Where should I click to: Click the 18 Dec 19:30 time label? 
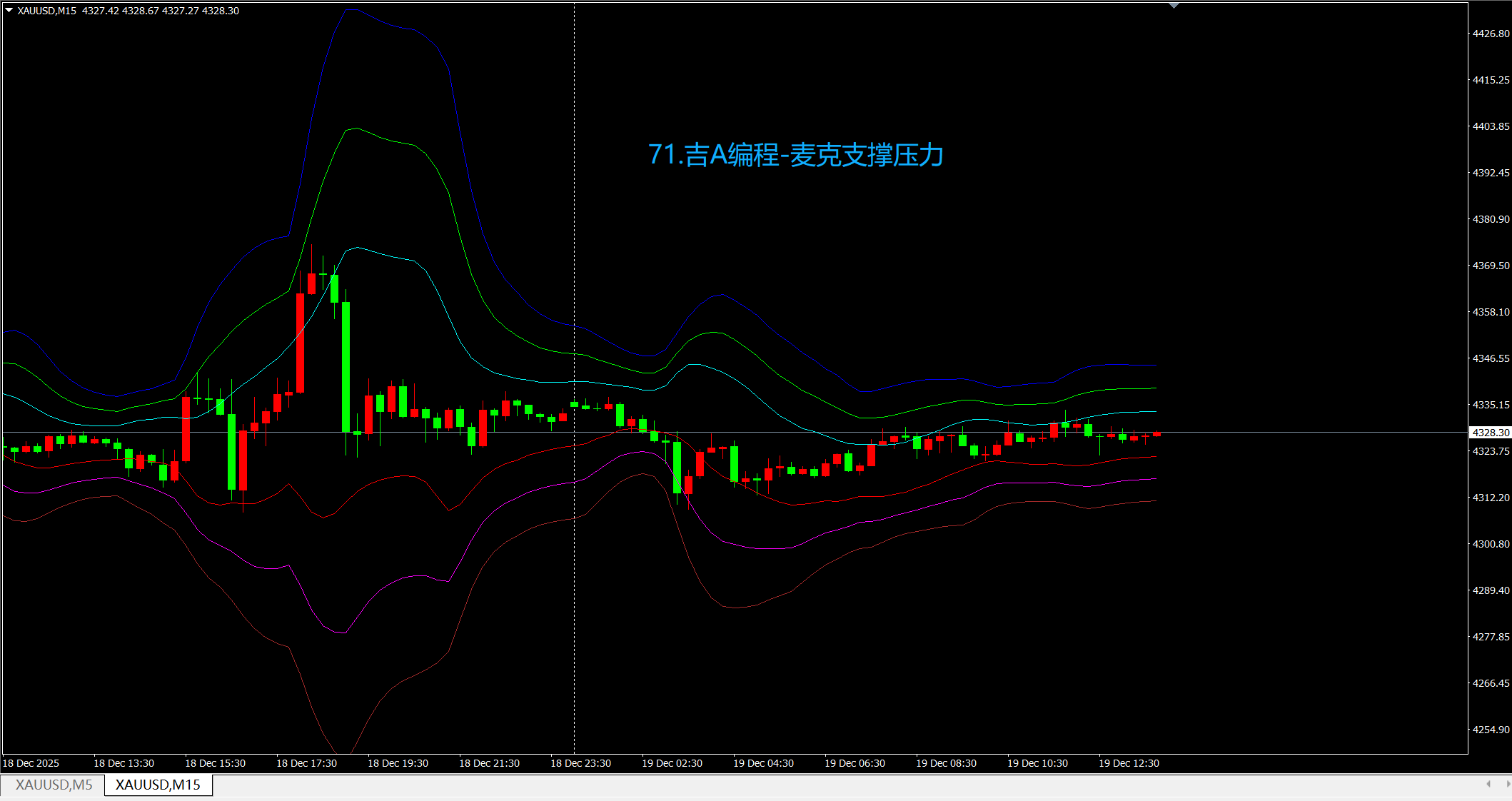[x=398, y=763]
